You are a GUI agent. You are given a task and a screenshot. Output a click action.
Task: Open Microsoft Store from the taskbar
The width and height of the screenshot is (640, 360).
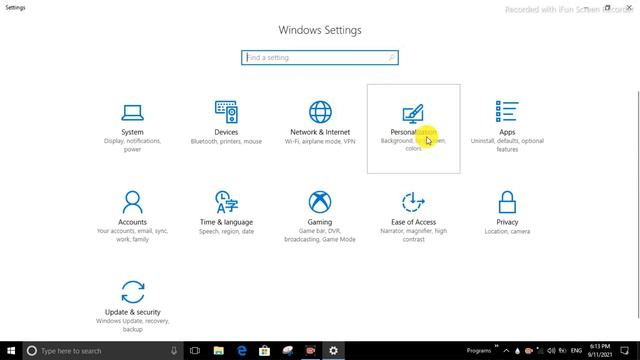pos(264,351)
